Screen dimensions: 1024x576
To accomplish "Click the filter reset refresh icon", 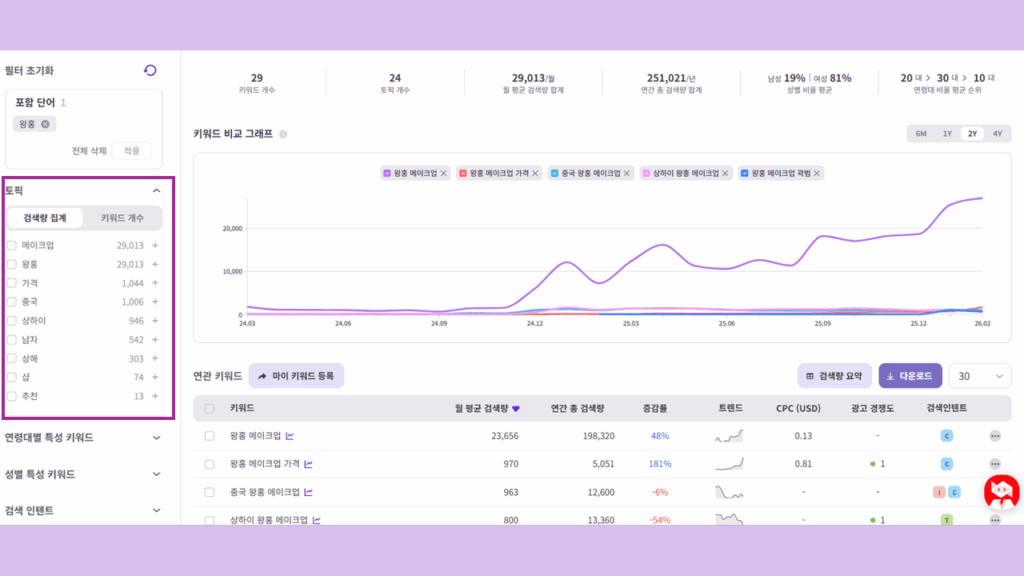I will pos(150,70).
